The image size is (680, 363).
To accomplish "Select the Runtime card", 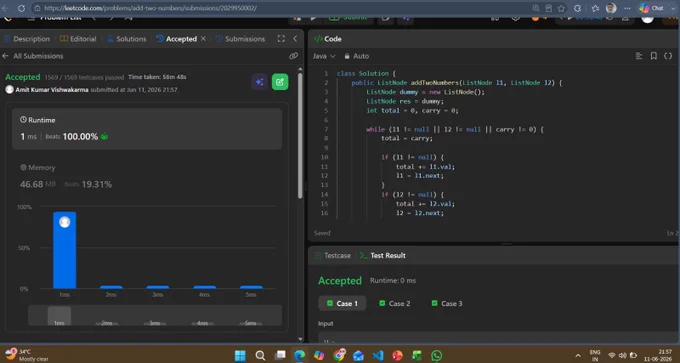I will tap(147, 129).
